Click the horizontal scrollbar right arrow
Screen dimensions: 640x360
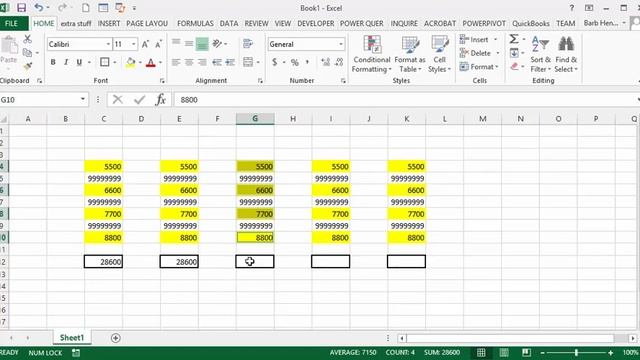click(x=633, y=338)
